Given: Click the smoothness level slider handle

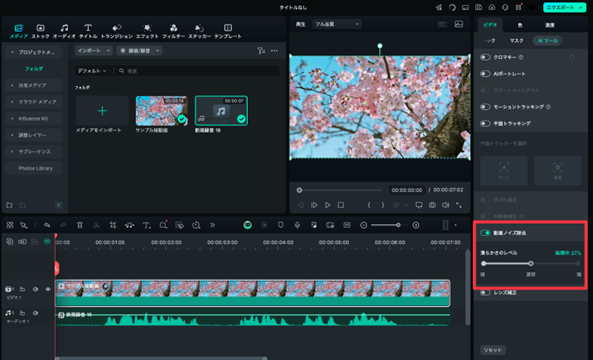Looking at the screenshot, I should [x=531, y=264].
